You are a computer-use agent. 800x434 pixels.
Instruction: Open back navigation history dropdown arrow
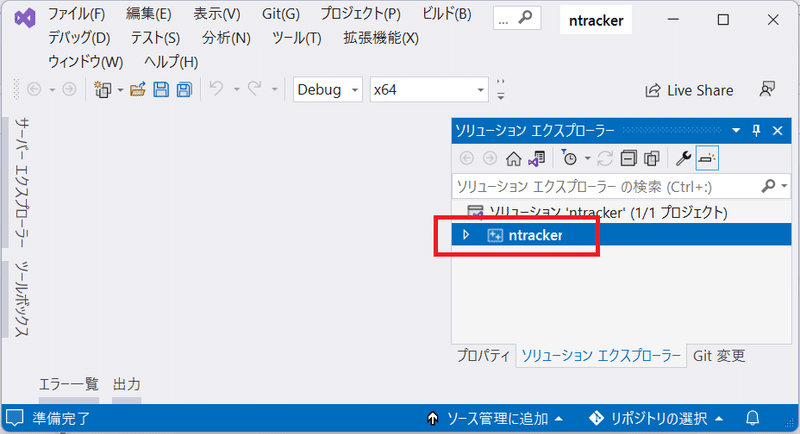(x=52, y=90)
